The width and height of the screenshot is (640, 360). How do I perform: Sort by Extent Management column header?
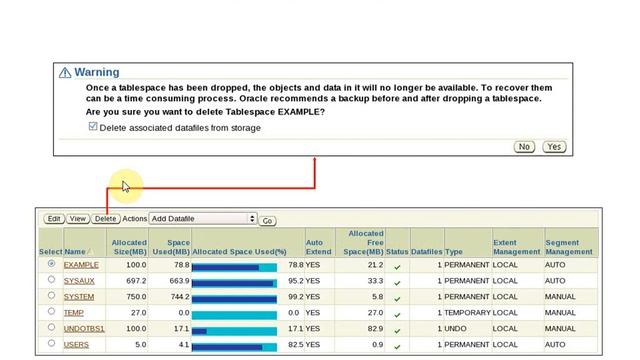(517, 247)
